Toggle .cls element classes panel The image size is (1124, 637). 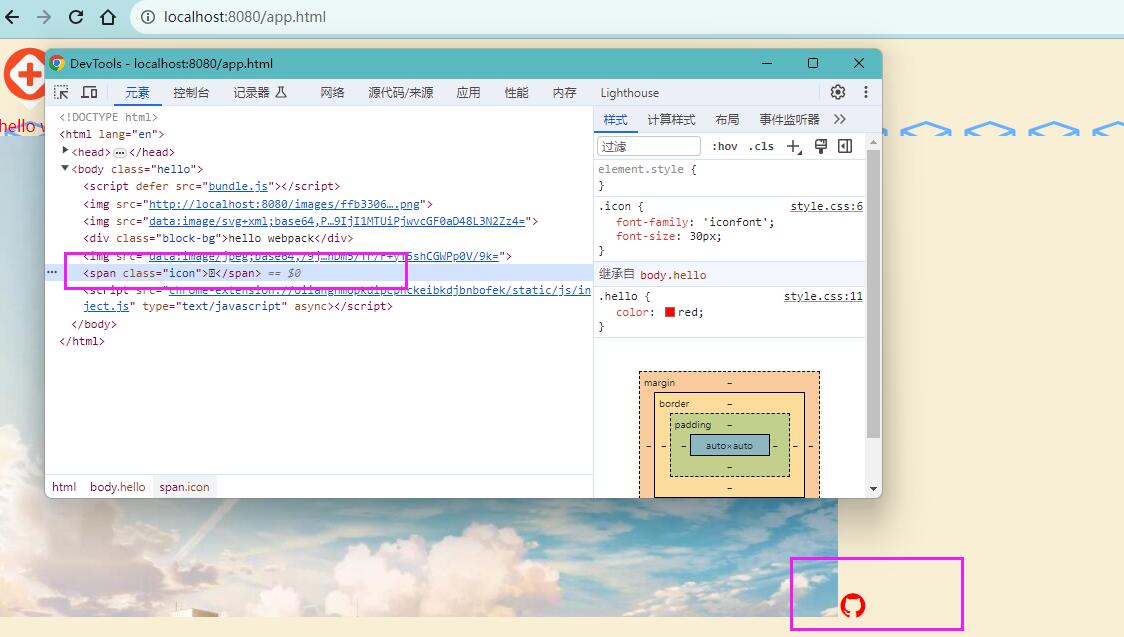click(x=761, y=146)
